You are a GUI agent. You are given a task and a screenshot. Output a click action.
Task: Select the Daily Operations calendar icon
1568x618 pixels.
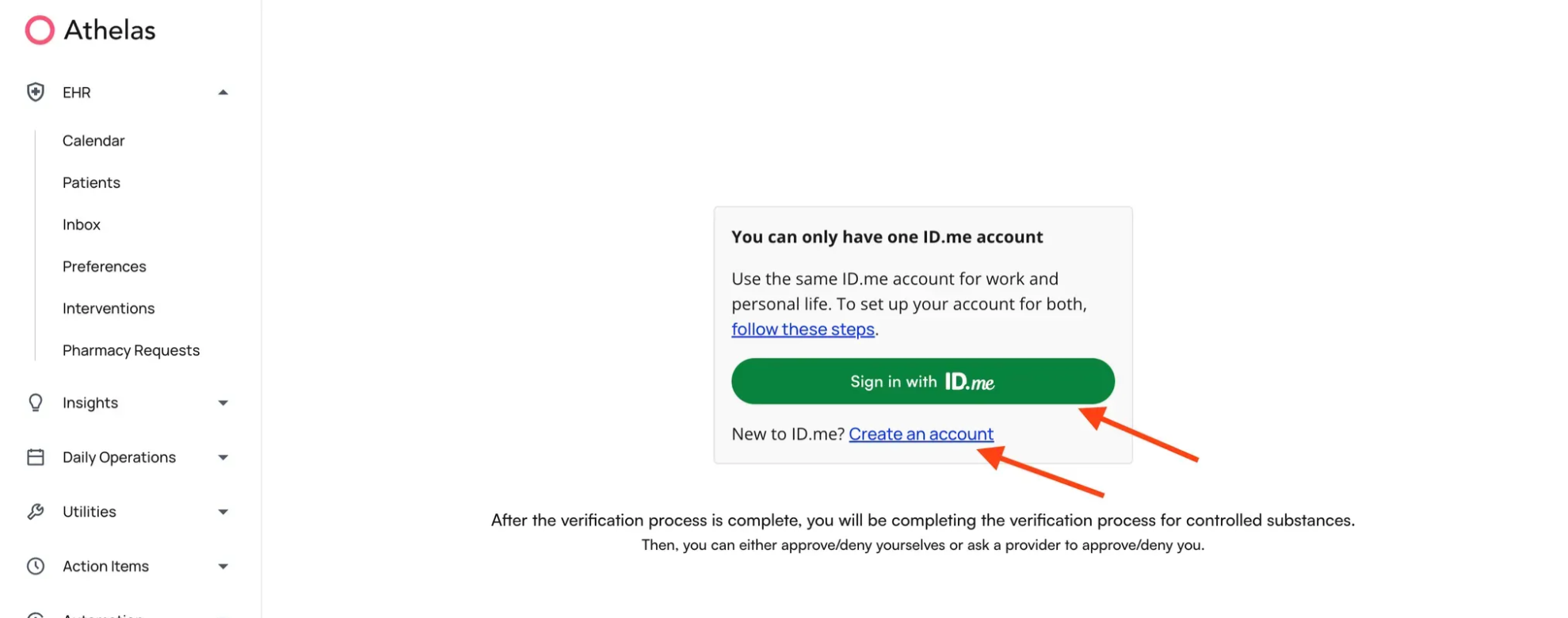click(x=35, y=457)
